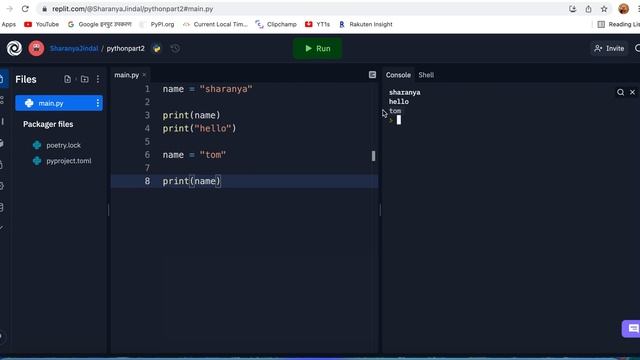Click the pythonpart2 repl name
Image resolution: width=640 pixels, height=360 pixels.
click(x=125, y=48)
